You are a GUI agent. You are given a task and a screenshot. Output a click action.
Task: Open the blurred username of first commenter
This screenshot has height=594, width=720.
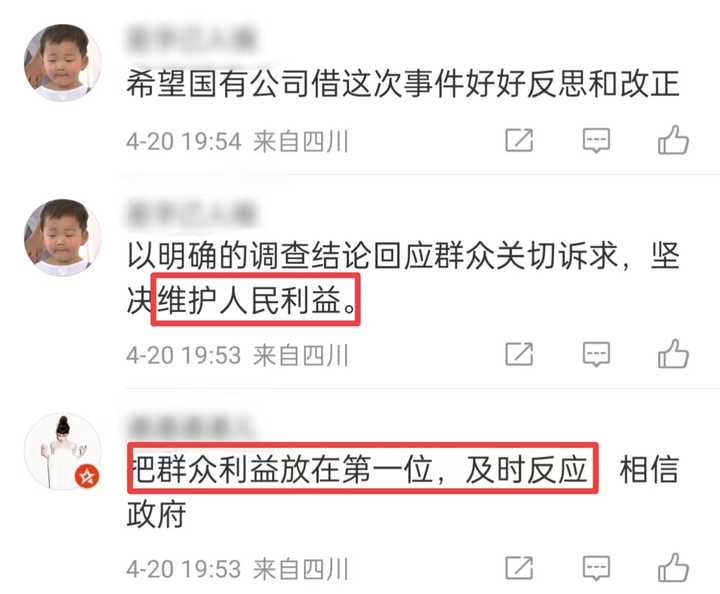(x=191, y=40)
